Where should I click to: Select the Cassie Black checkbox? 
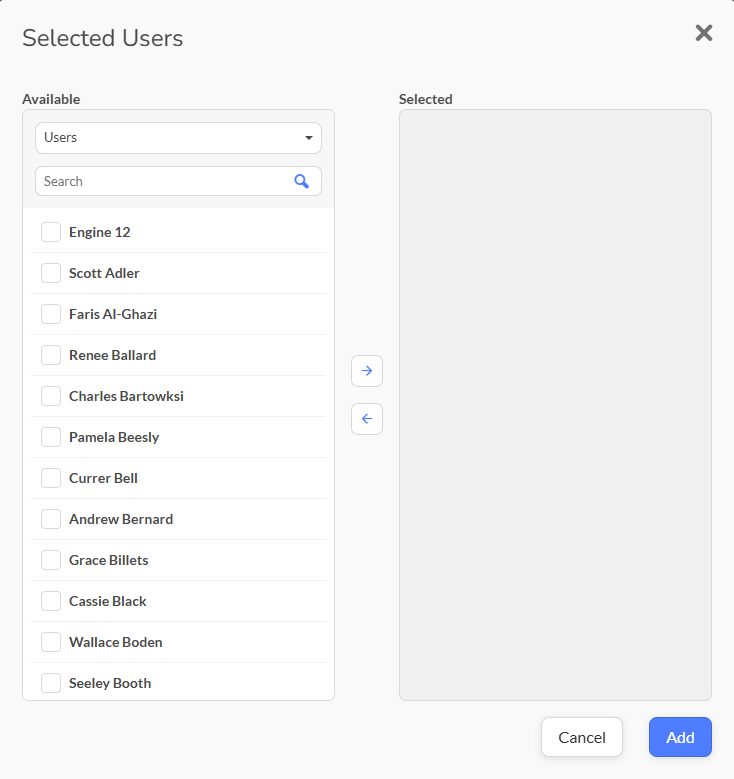tap(51, 601)
